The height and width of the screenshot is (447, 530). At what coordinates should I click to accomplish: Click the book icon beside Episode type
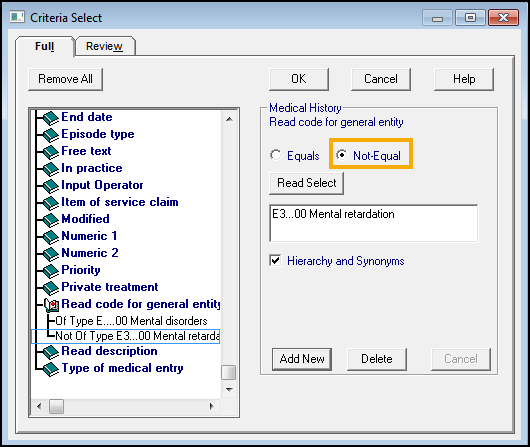coord(51,135)
